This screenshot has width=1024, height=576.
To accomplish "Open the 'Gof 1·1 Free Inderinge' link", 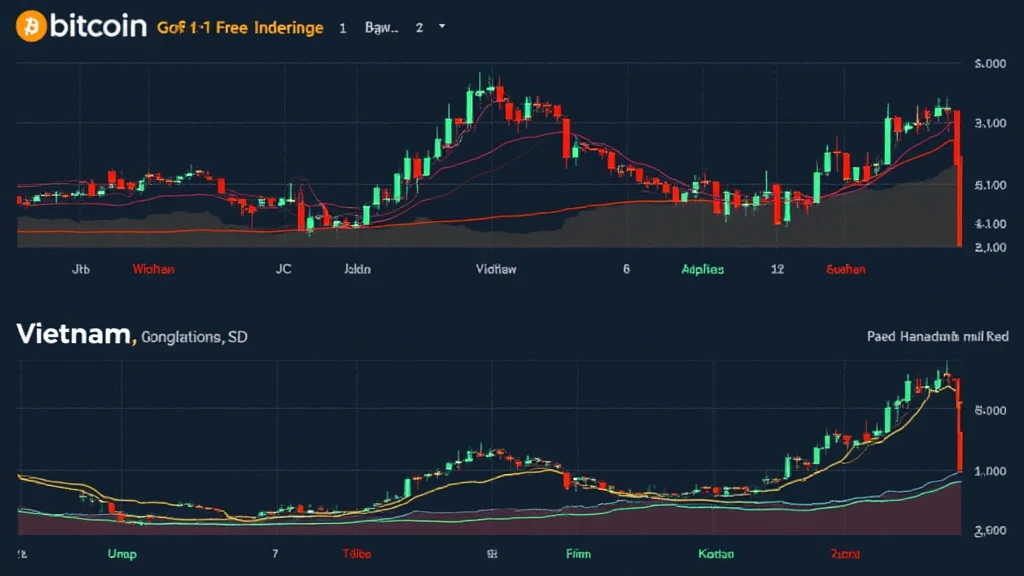I will coord(240,27).
